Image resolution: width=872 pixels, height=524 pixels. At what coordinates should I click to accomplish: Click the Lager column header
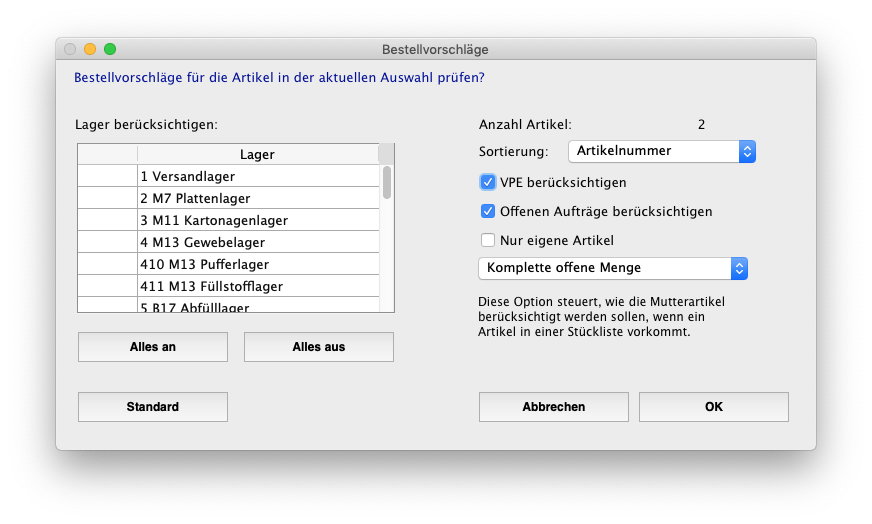[x=257, y=154]
